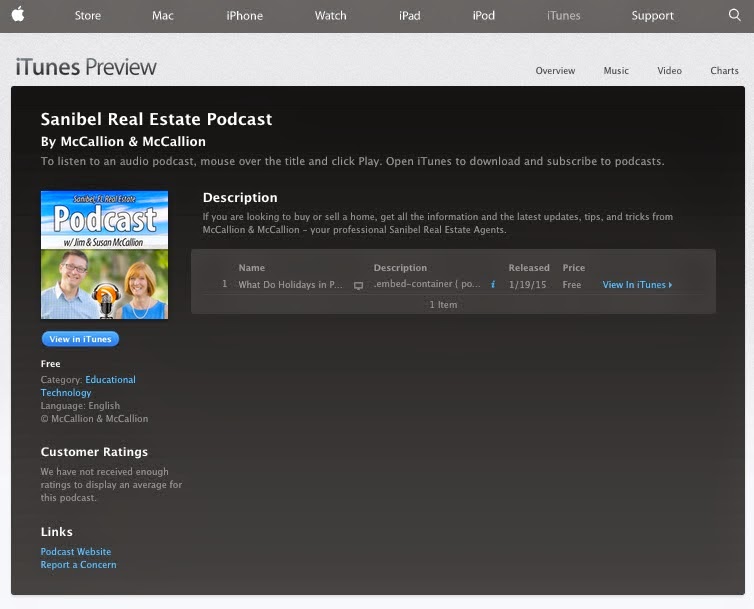The image size is (754, 609).
Task: Open the Store menu item
Action: (x=88, y=15)
